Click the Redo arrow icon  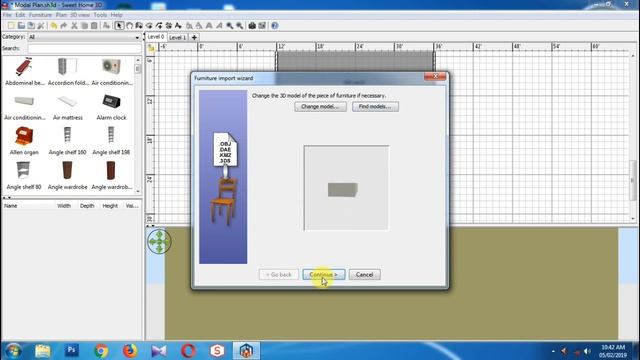64,26
